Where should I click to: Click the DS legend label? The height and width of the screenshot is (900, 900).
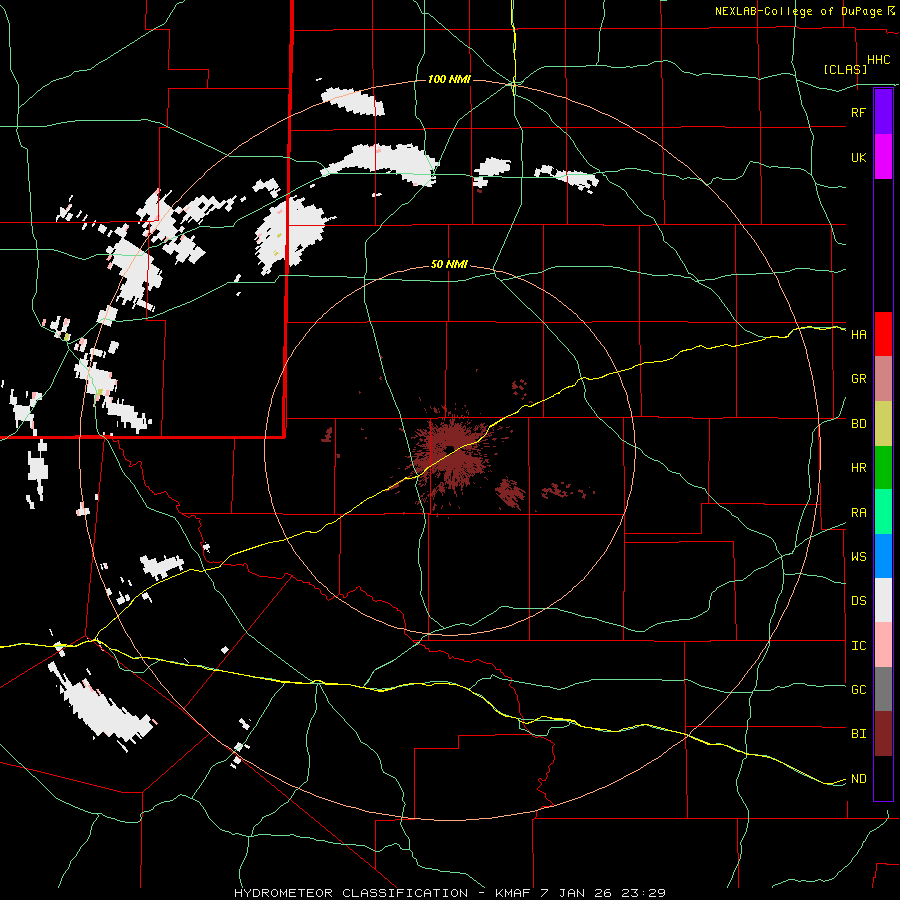click(x=859, y=600)
